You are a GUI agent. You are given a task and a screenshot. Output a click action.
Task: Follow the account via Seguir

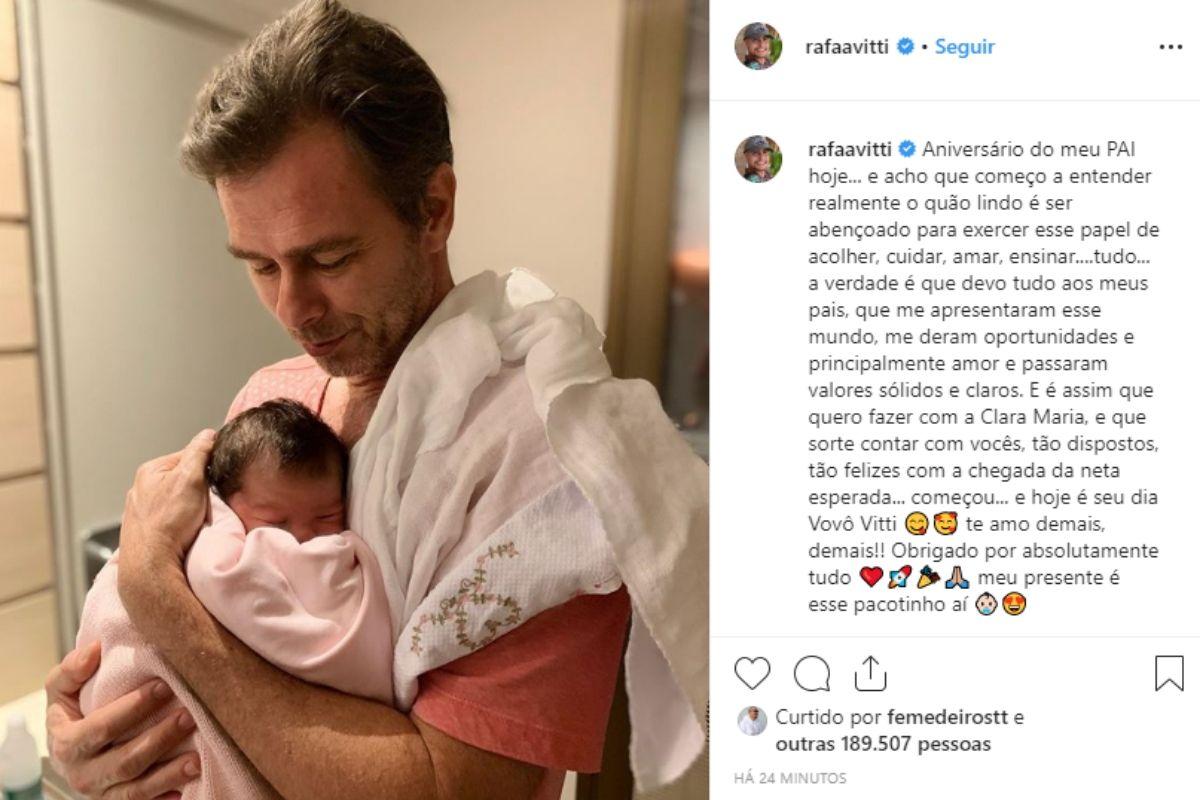964,47
